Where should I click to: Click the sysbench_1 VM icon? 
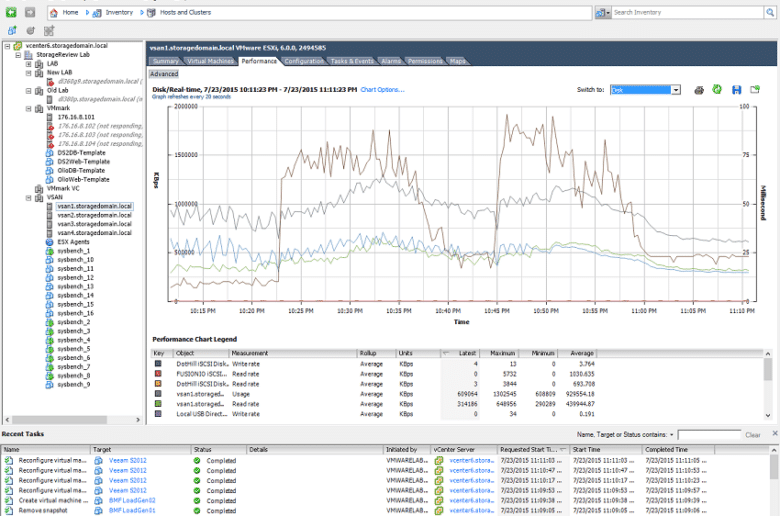pyautogui.click(x=49, y=251)
